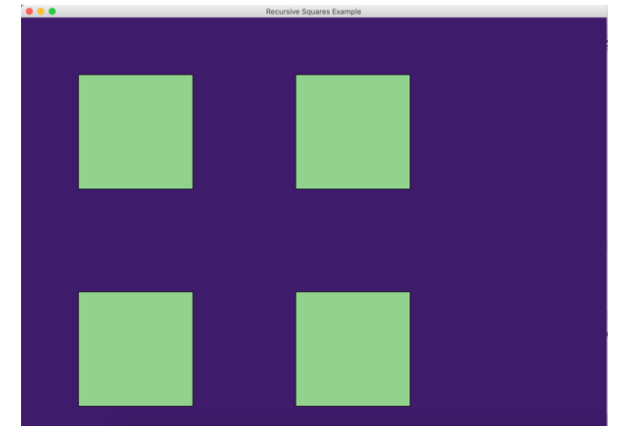Click purple gap between the two right squares
Screen dimensions: 624x426
coord(353,240)
